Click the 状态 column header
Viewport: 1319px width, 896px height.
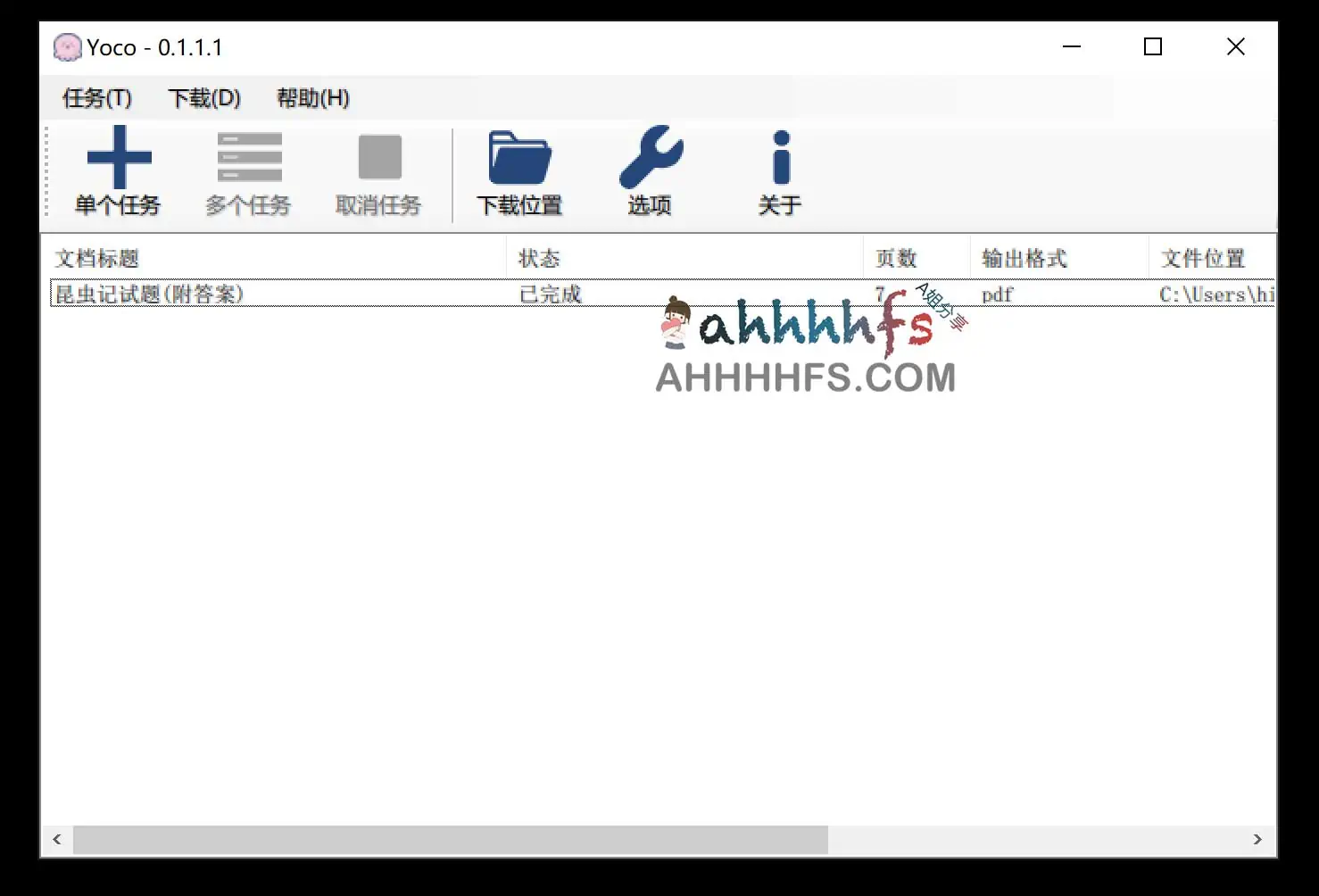539,258
